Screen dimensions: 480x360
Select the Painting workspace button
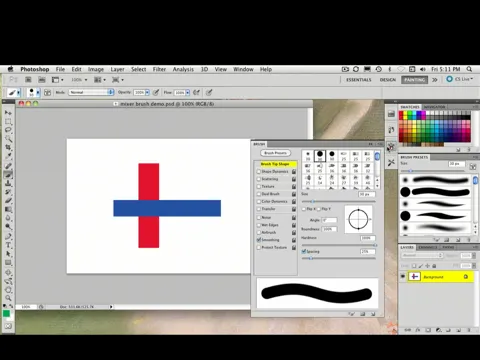[x=414, y=80]
